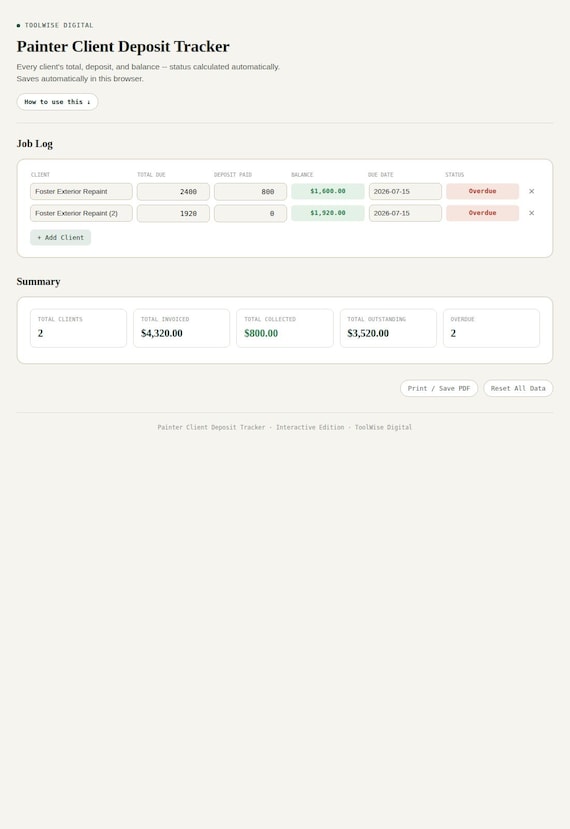570x829 pixels.
Task: Click the Total Outstanding $3,520.00 card
Action: [388, 328]
